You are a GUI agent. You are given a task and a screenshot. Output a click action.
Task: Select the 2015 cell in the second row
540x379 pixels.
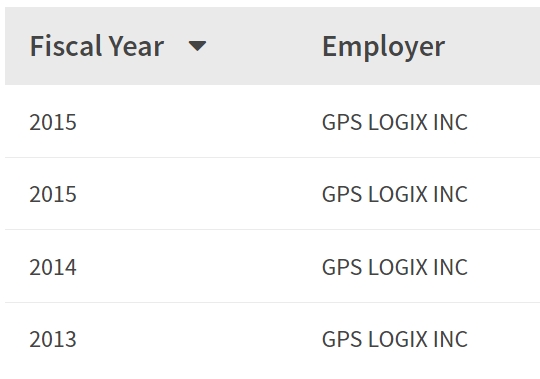click(x=53, y=194)
